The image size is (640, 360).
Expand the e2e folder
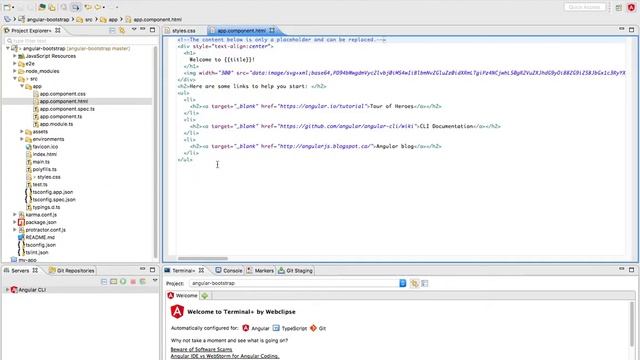pyautogui.click(x=15, y=64)
